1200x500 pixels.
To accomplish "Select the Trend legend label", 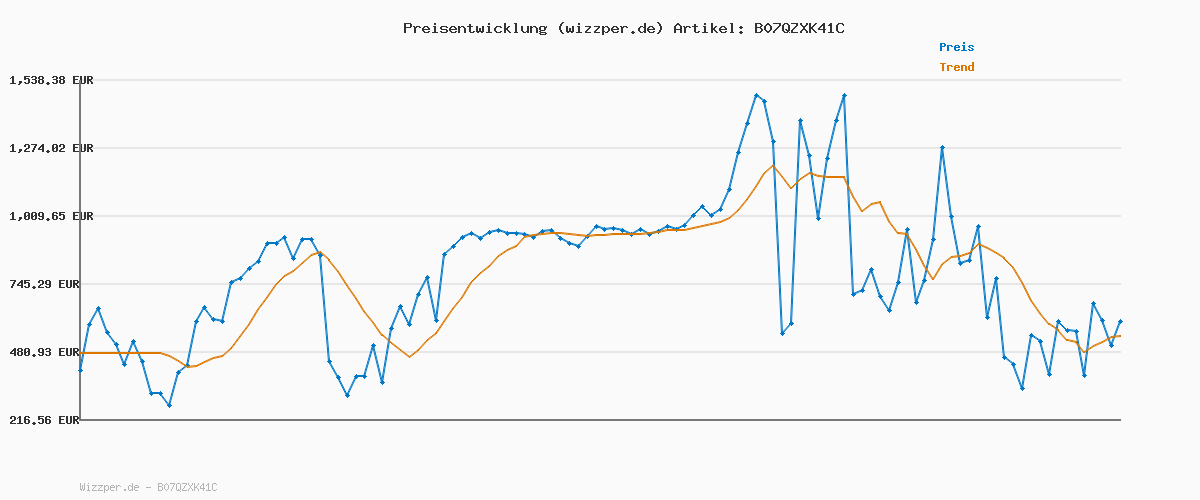I will point(956,67).
